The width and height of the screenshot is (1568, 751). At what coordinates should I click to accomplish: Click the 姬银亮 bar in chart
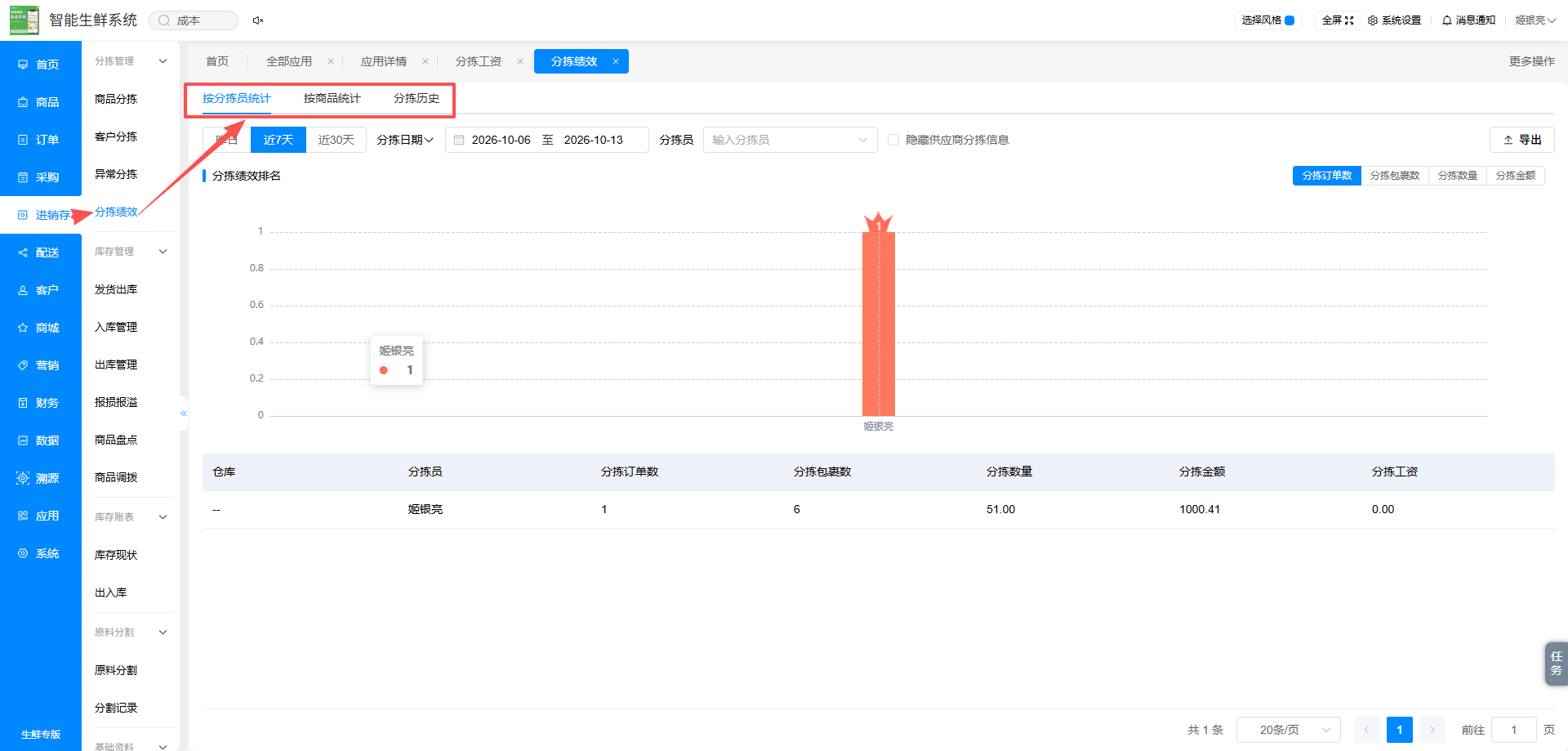pos(879,324)
